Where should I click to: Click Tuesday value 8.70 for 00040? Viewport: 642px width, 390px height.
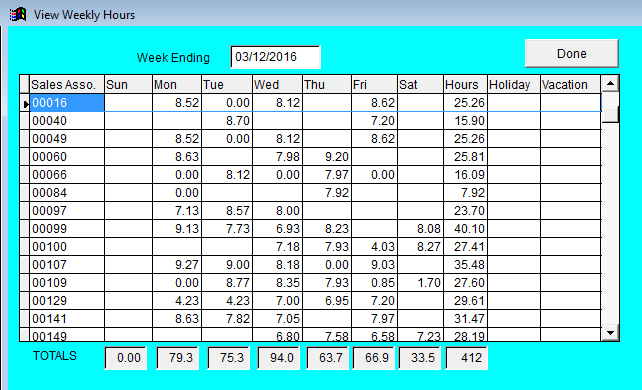(227, 121)
